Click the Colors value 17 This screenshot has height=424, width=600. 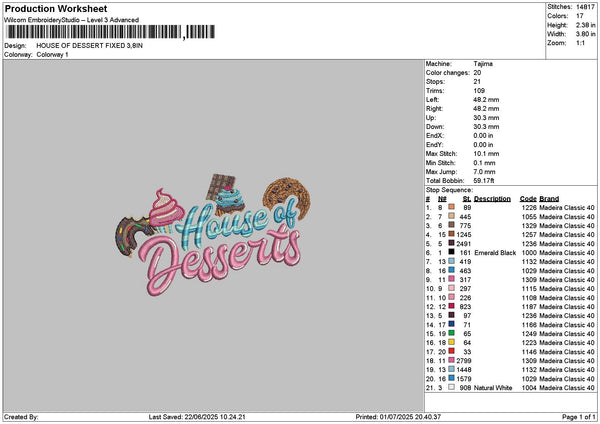pos(580,16)
